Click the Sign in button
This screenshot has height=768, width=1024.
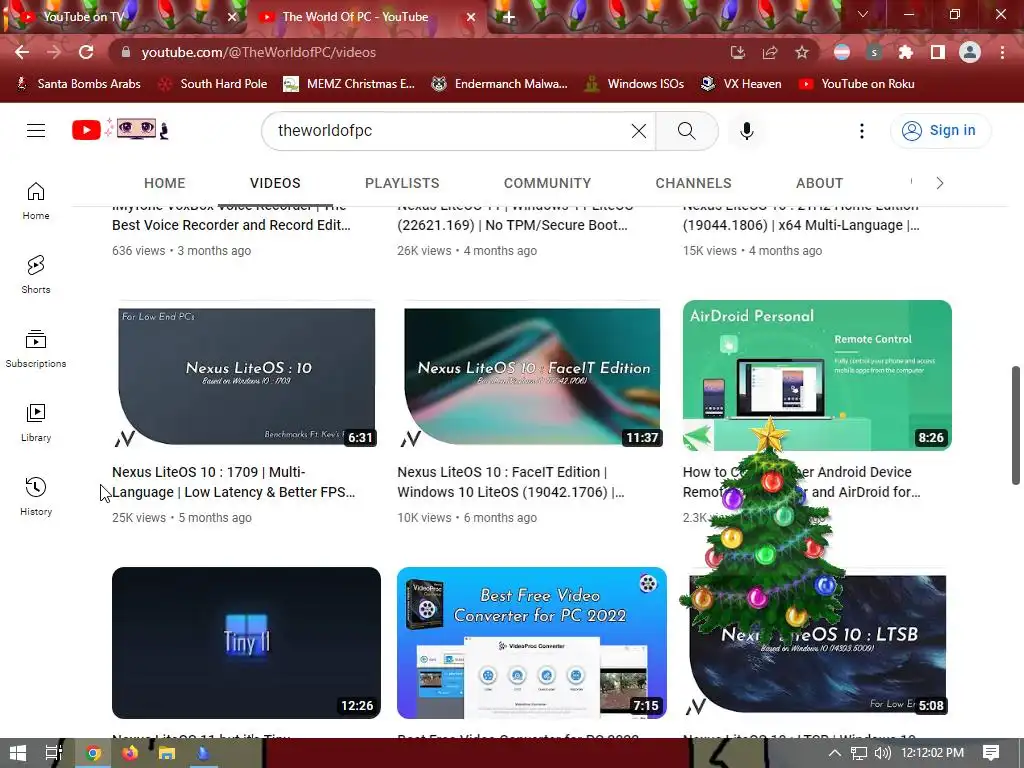[940, 131]
